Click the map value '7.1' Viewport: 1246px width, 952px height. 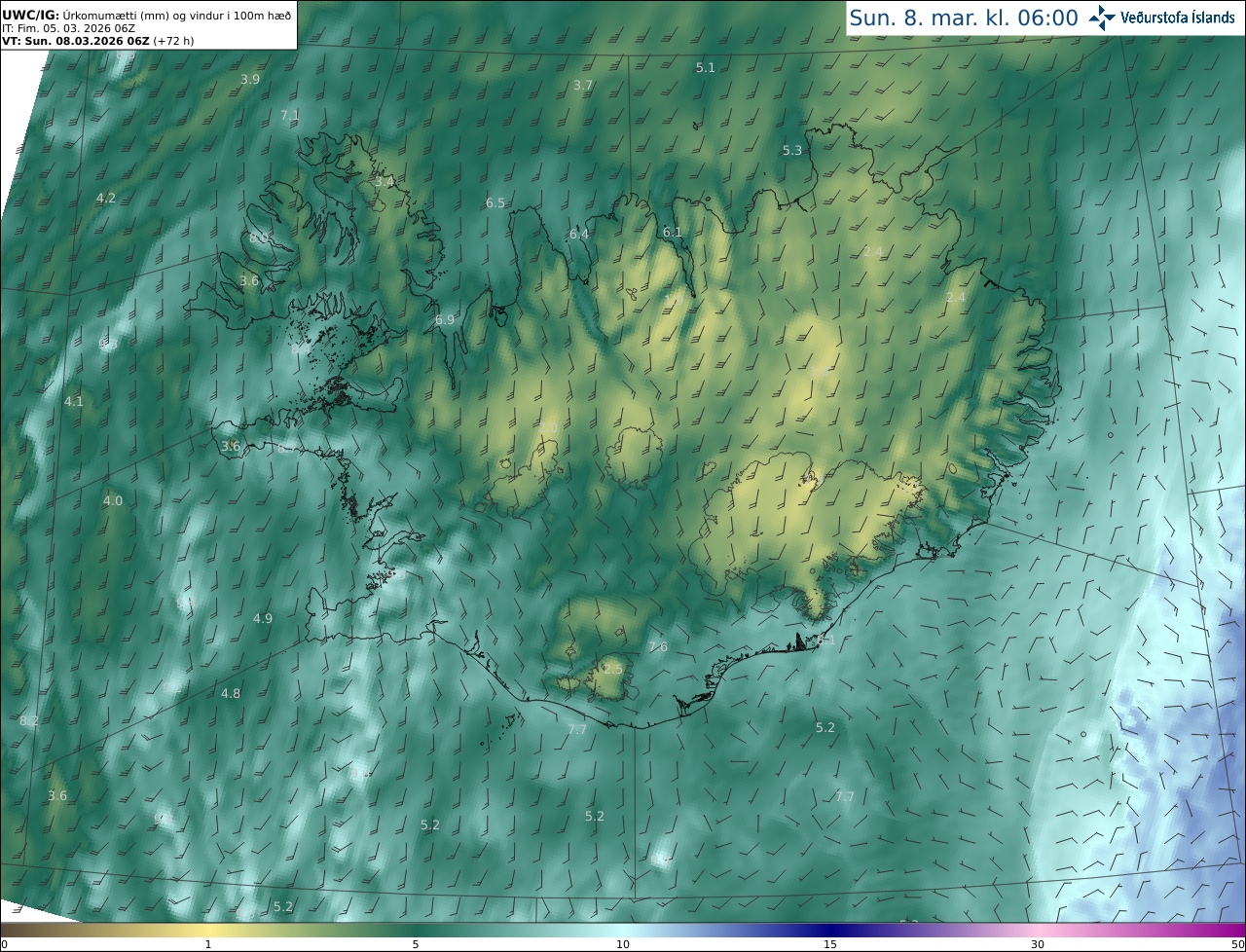pyautogui.click(x=290, y=115)
